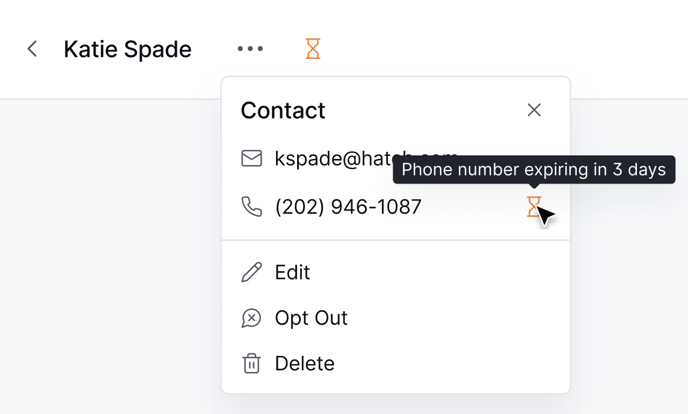Click the phone number expiring tooltip
688x414 pixels.
(533, 170)
